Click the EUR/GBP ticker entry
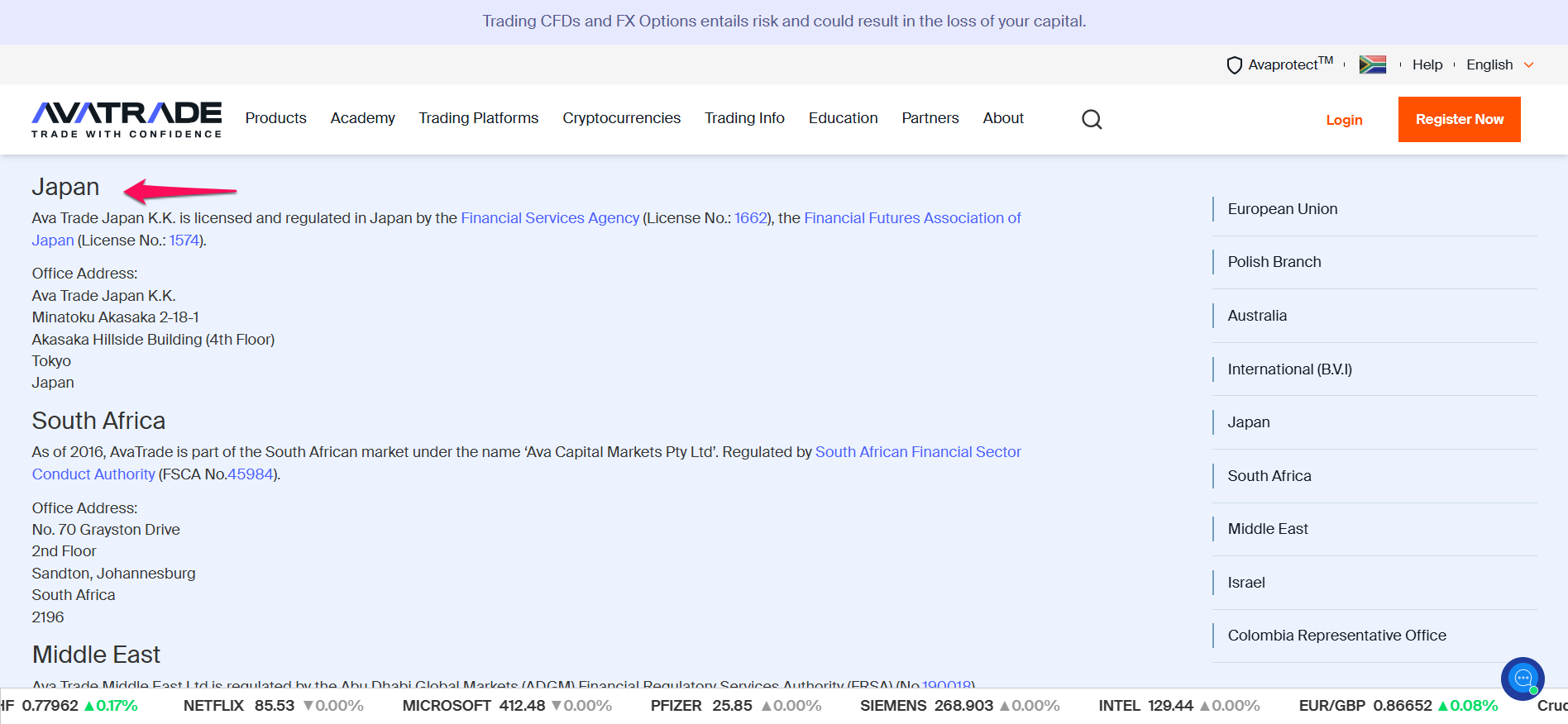This screenshot has height=724, width=1568. [1398, 706]
